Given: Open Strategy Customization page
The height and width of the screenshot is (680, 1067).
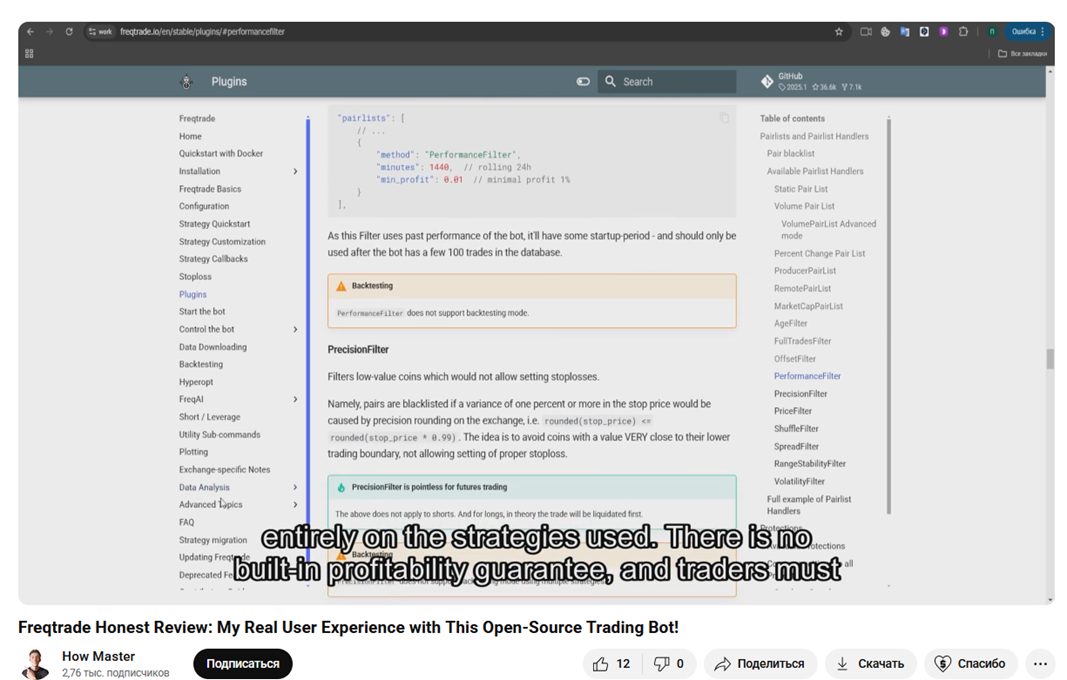Looking at the screenshot, I should pyautogui.click(x=222, y=242).
